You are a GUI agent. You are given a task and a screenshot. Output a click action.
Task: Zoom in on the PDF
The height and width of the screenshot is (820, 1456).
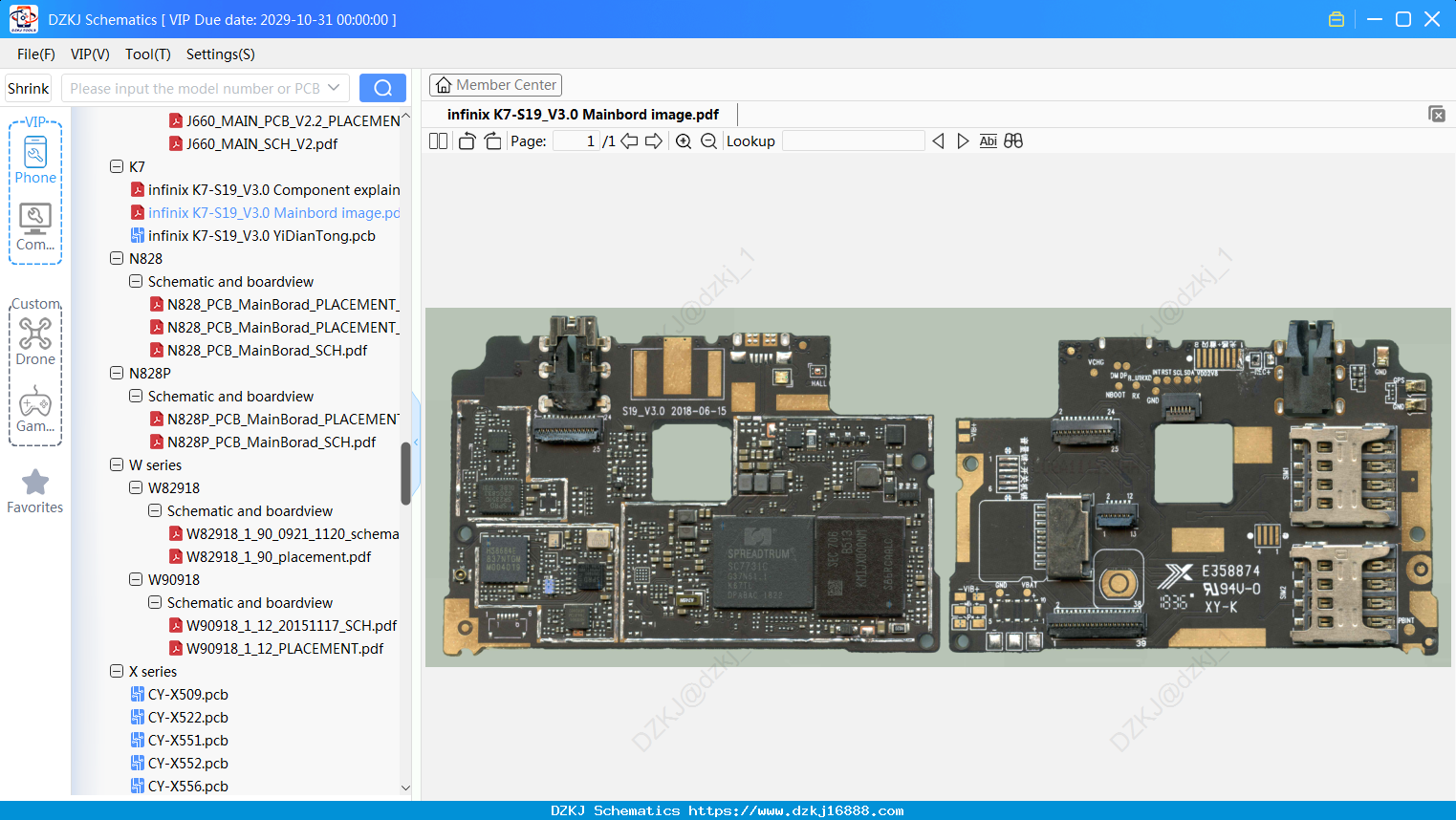point(684,141)
